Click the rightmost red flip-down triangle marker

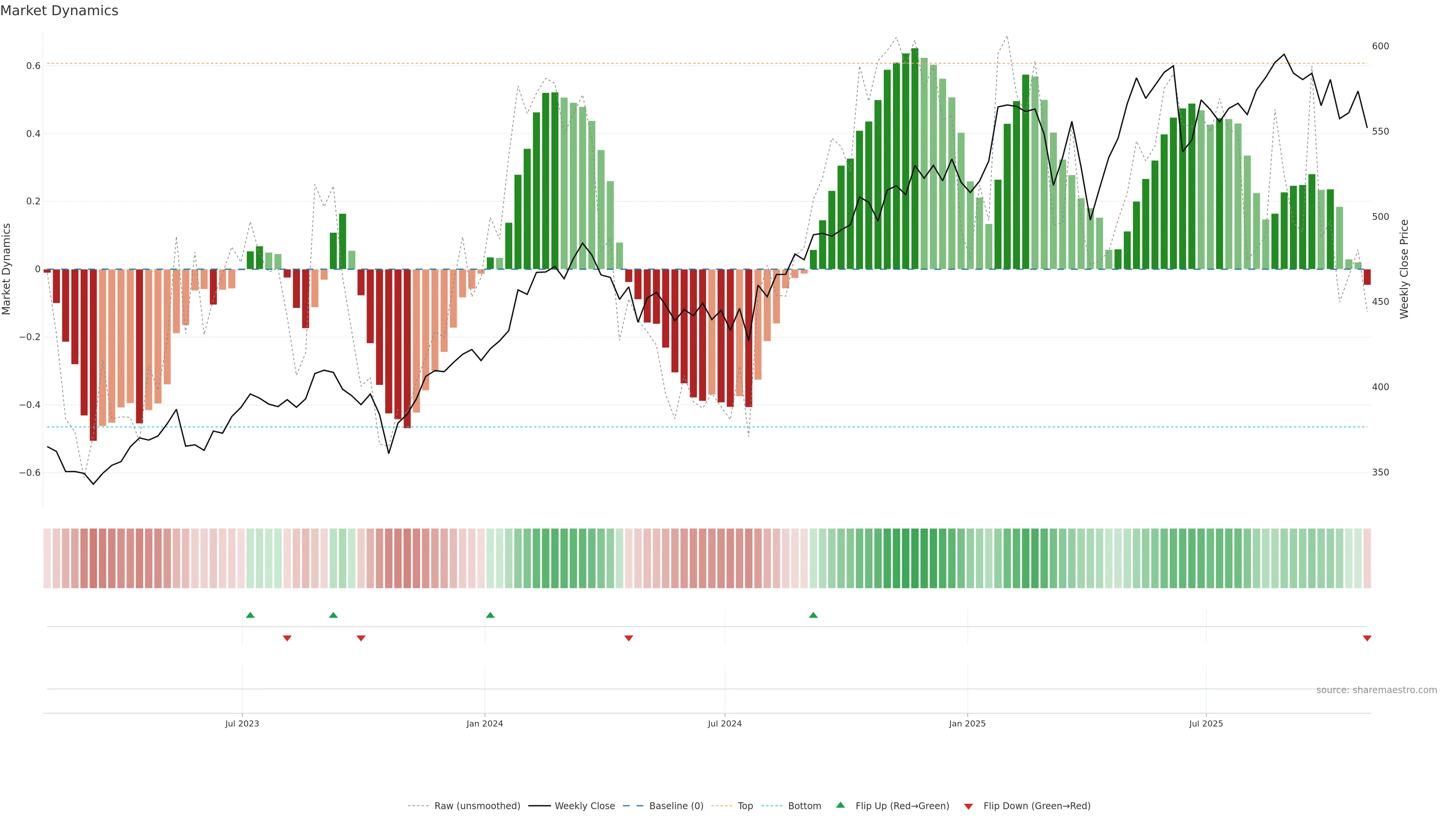[x=1367, y=638]
